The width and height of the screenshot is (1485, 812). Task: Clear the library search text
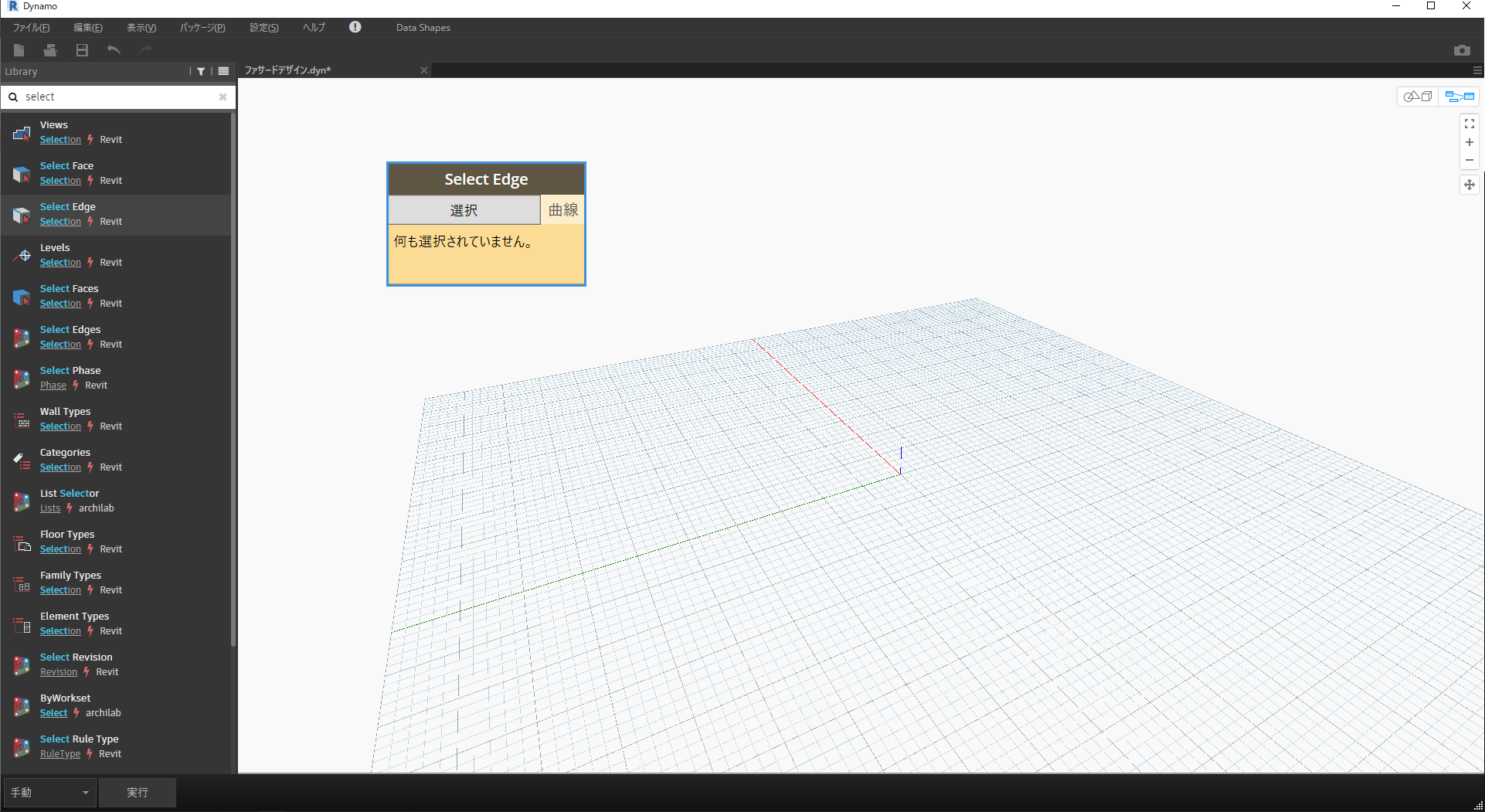point(223,97)
